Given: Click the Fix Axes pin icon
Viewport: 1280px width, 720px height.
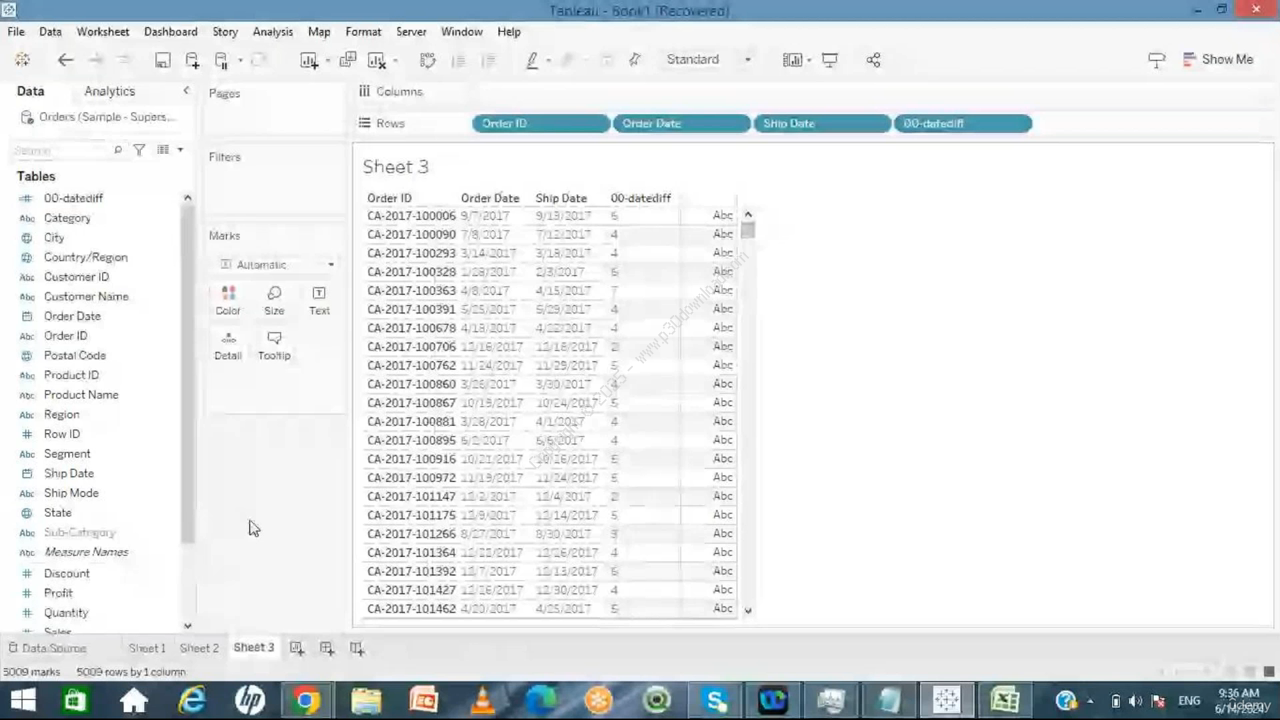Looking at the screenshot, I should 634,60.
